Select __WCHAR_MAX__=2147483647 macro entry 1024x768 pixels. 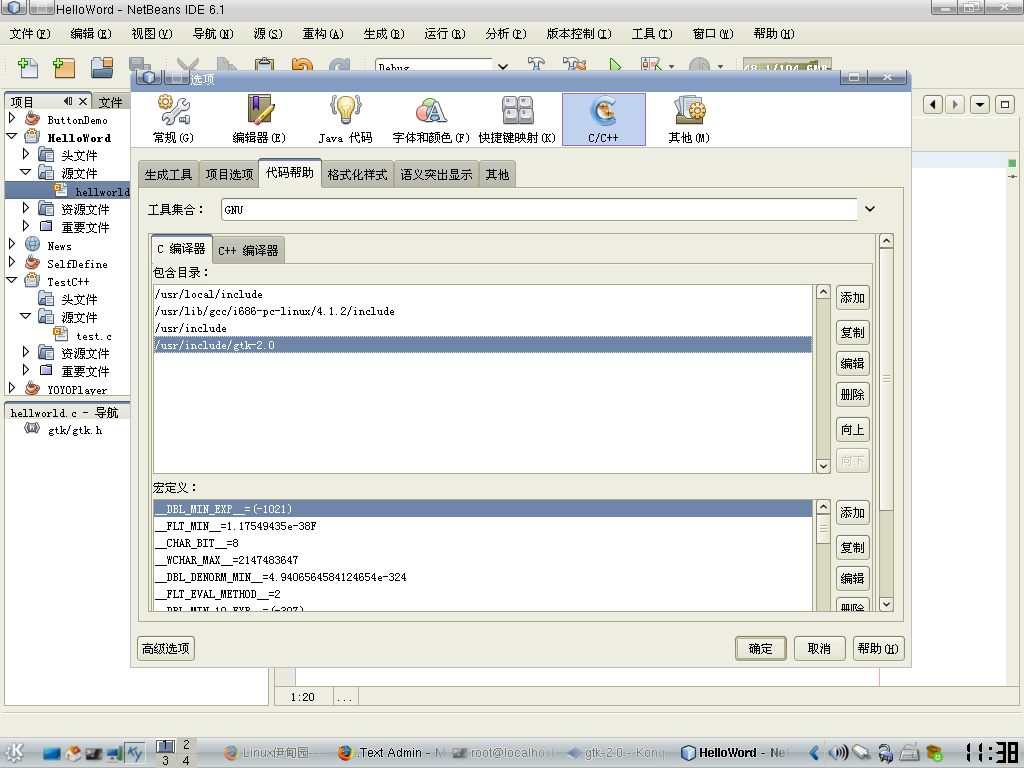[x=483, y=560]
